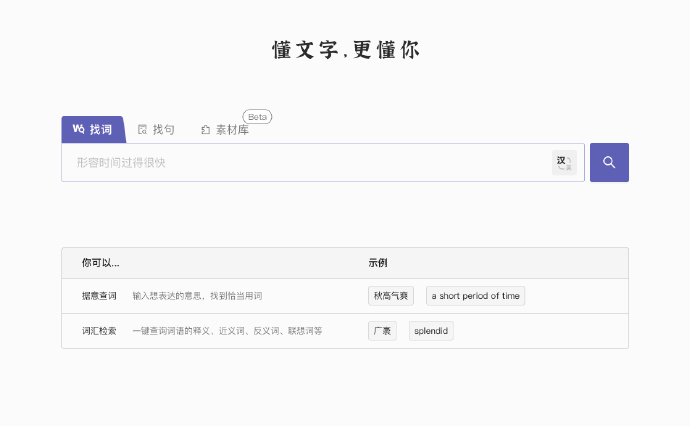
Task: Click the 据意查词 row label
Action: point(99,296)
